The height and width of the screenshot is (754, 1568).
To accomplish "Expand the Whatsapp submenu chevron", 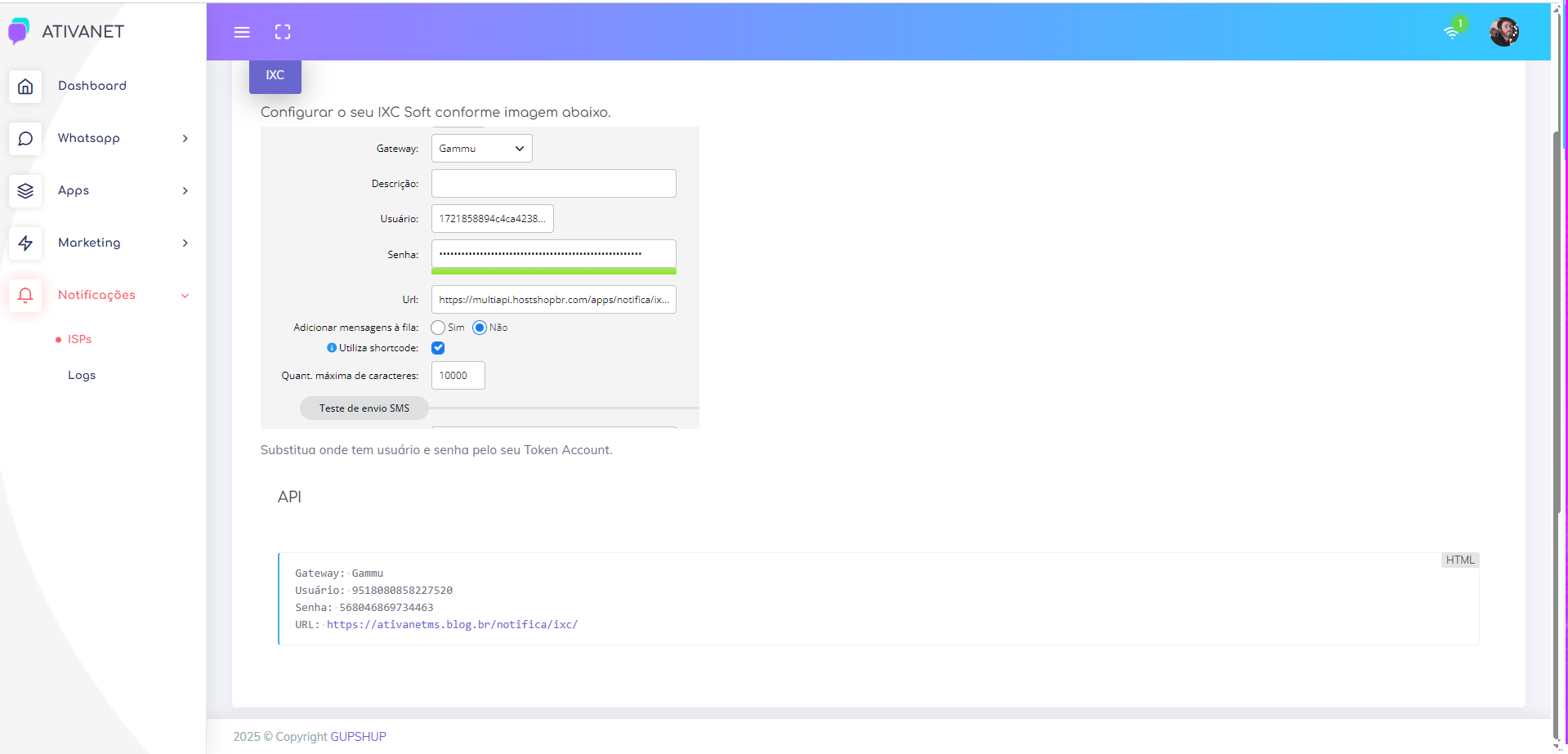I will point(185,138).
